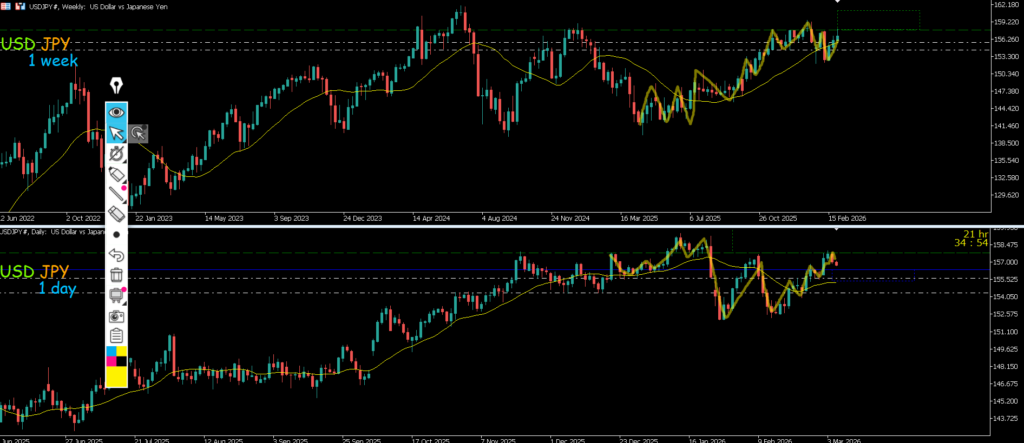
Task: Activate the USDJPY Daily chart title bar
Action: [60, 231]
